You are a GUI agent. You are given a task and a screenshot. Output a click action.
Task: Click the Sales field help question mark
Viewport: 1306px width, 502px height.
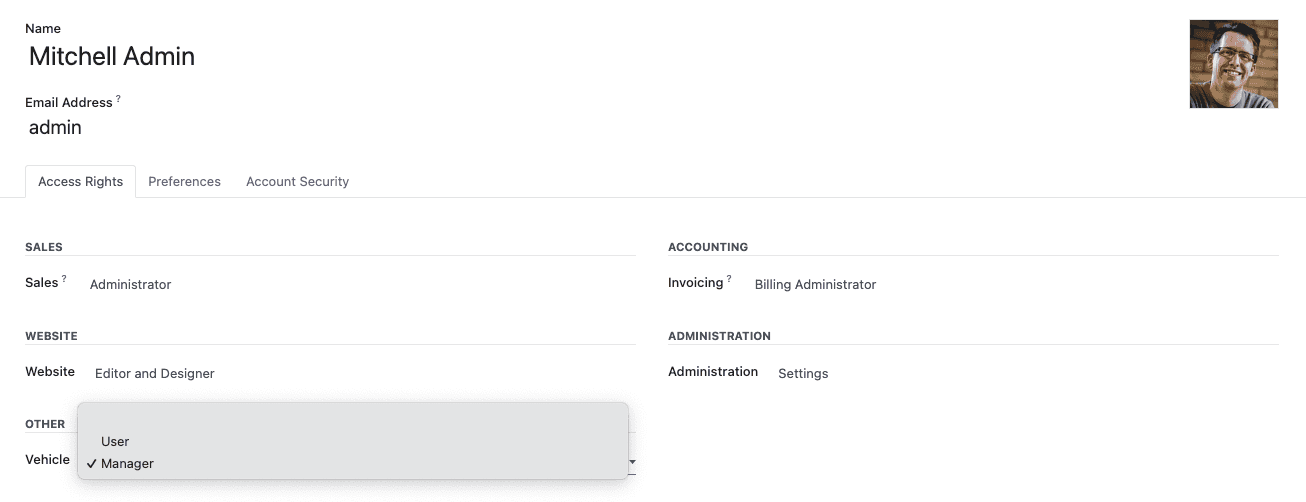(64, 279)
